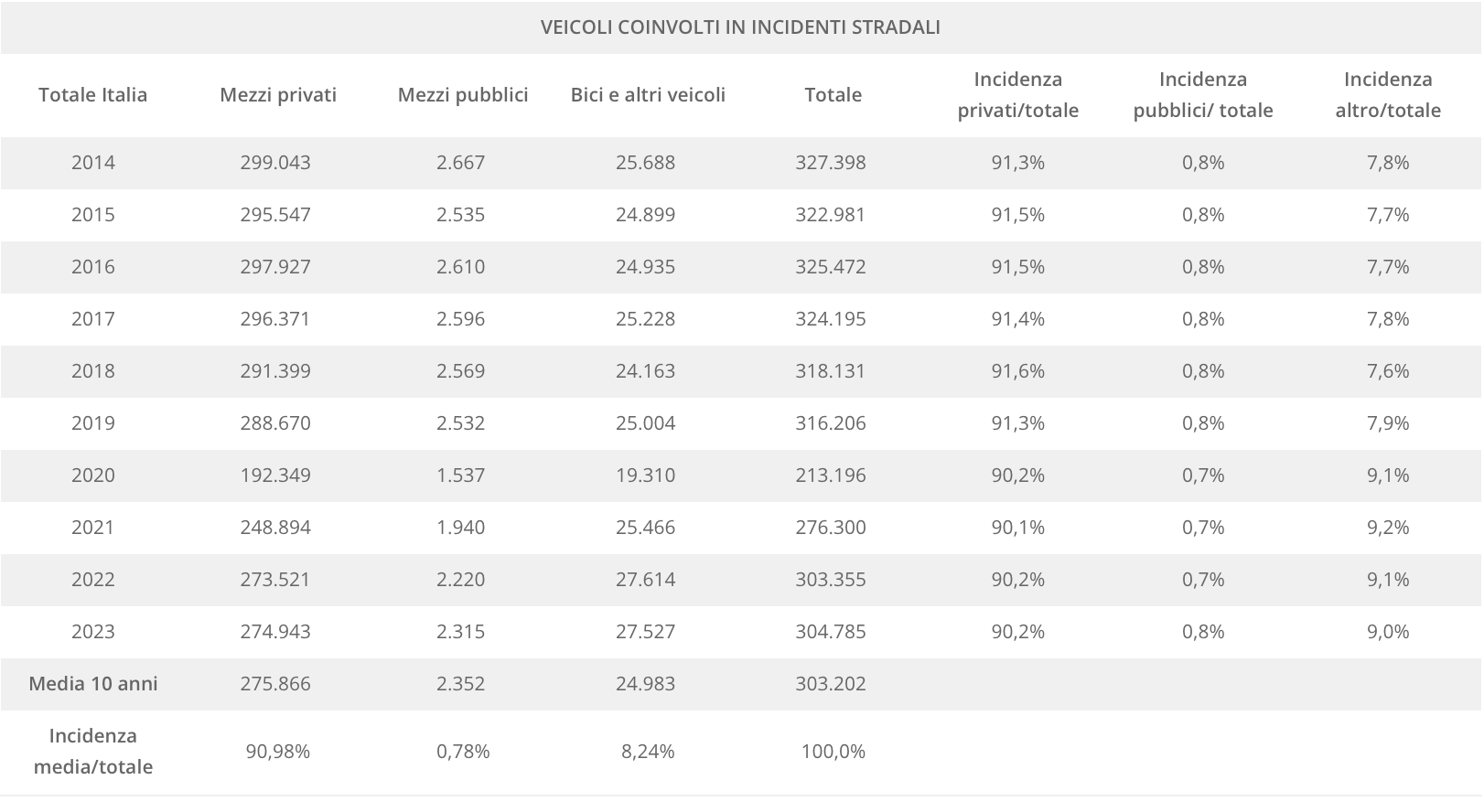Image resolution: width=1484 pixels, height=812 pixels.
Task: Select the 90,98% average incidence cell
Action: pos(278,752)
